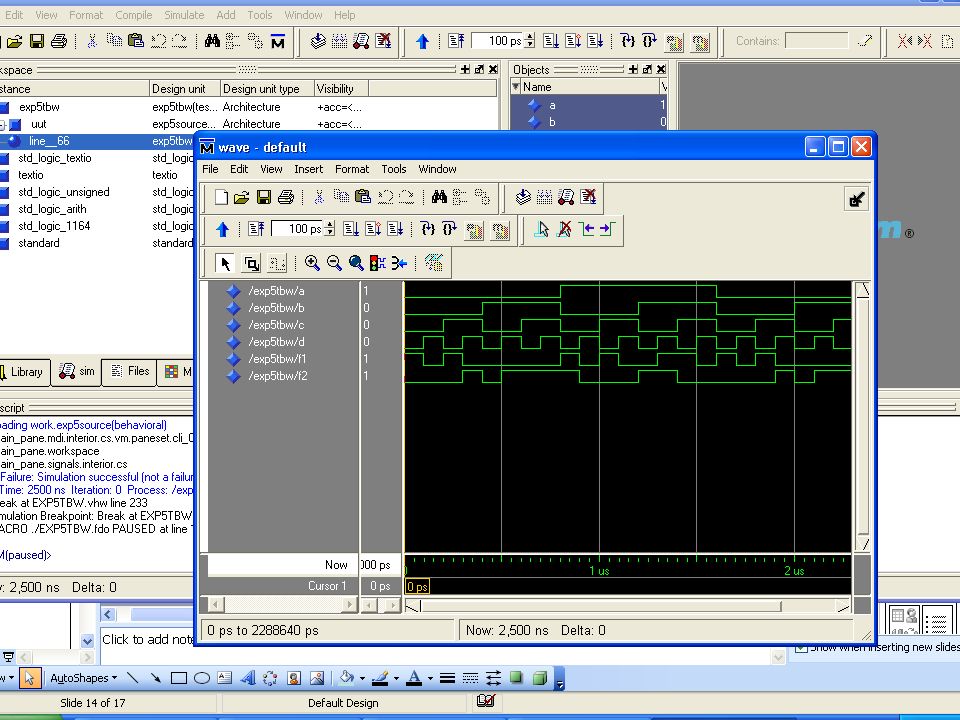The image size is (960, 720).
Task: Collapse Objects list Name column triangle
Action: [516, 87]
